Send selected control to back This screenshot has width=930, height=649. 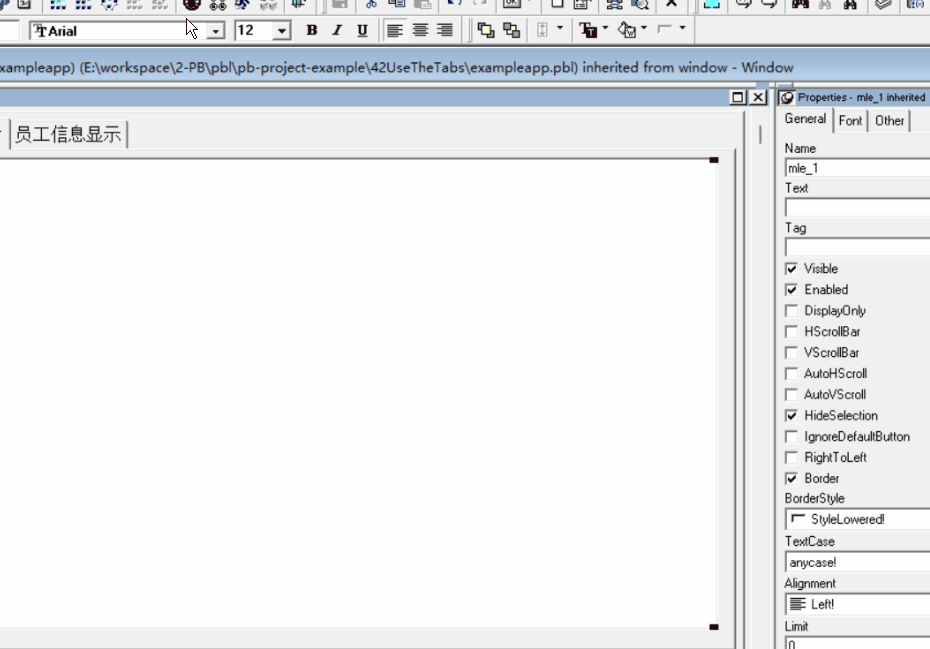click(x=511, y=30)
